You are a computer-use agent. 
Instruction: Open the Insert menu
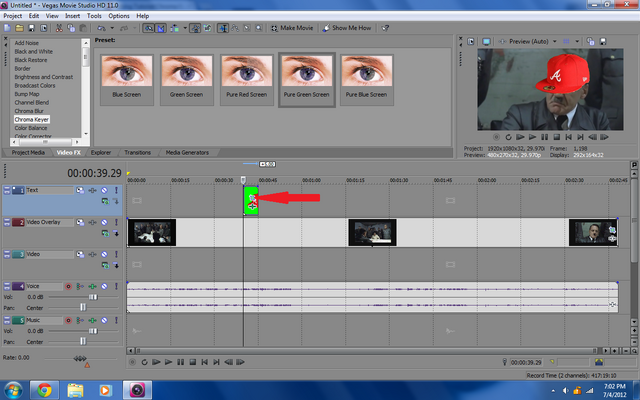73,16
